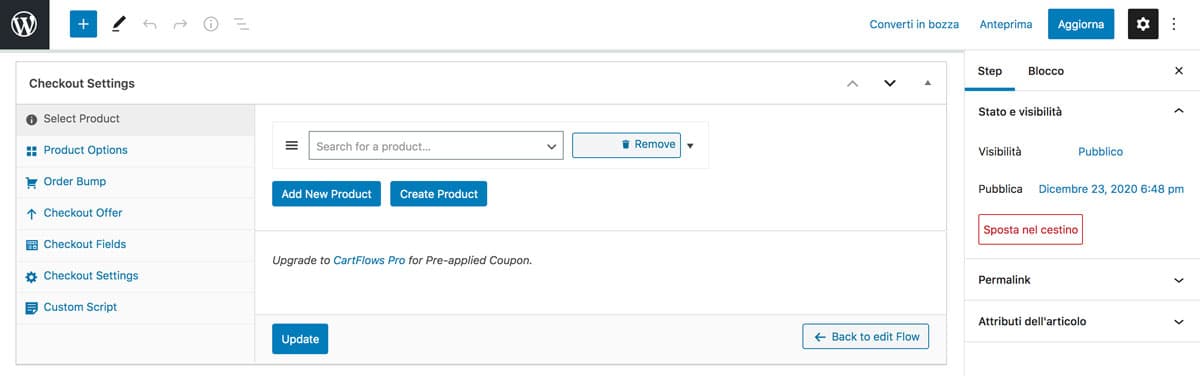The height and width of the screenshot is (376, 1200).
Task: Open the Search for a product dropdown
Action: click(436, 146)
